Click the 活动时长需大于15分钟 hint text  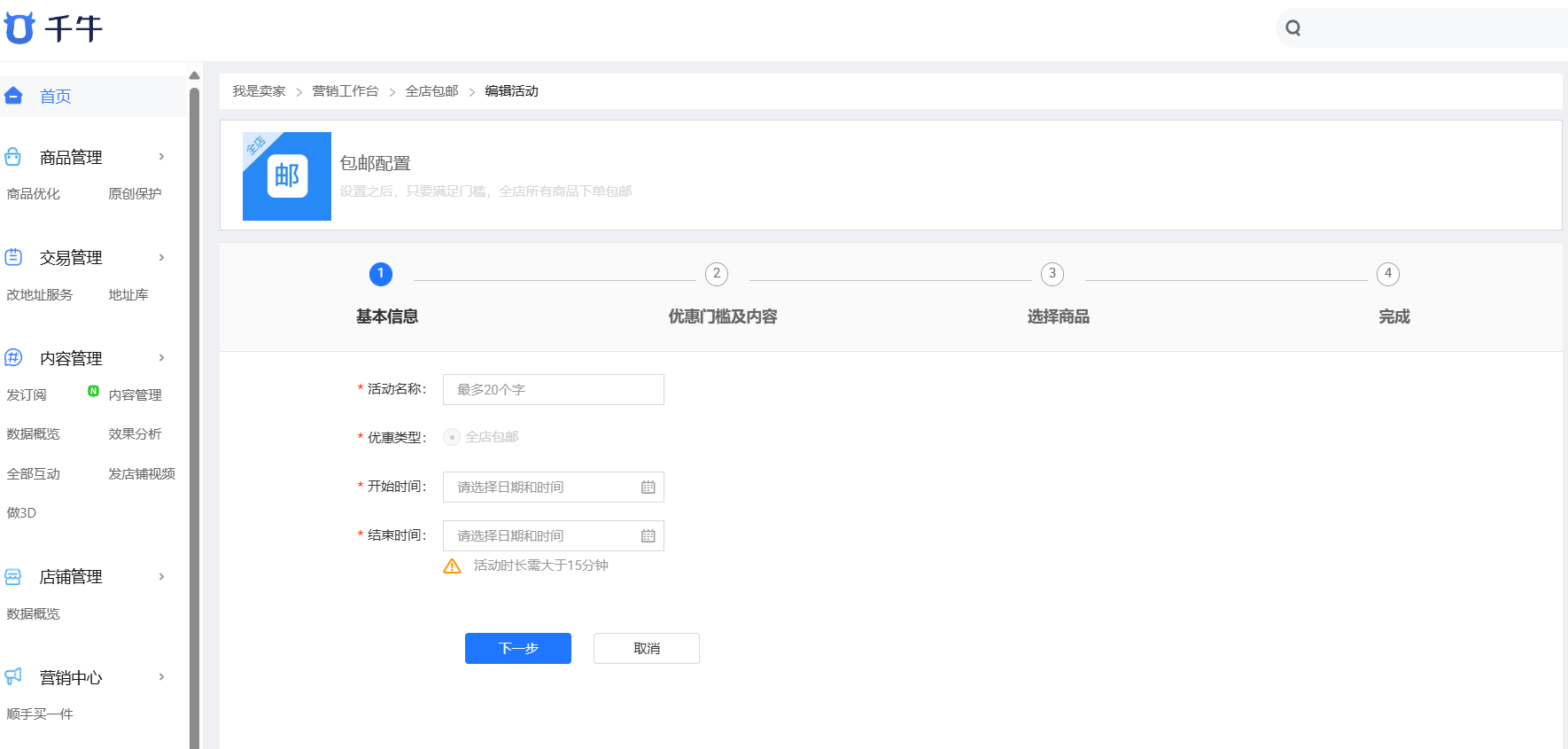[541, 566]
